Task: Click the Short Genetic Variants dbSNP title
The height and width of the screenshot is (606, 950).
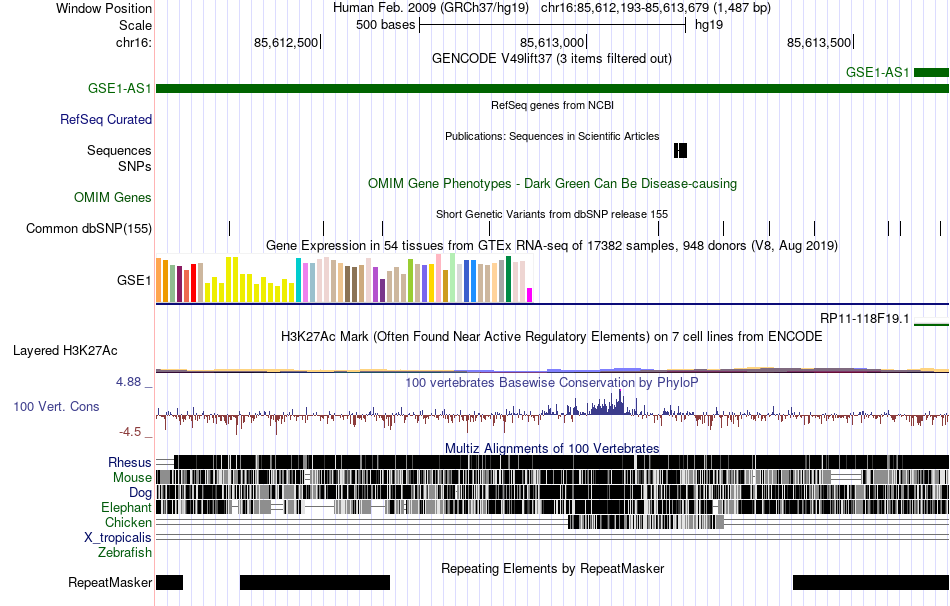Action: [552, 214]
